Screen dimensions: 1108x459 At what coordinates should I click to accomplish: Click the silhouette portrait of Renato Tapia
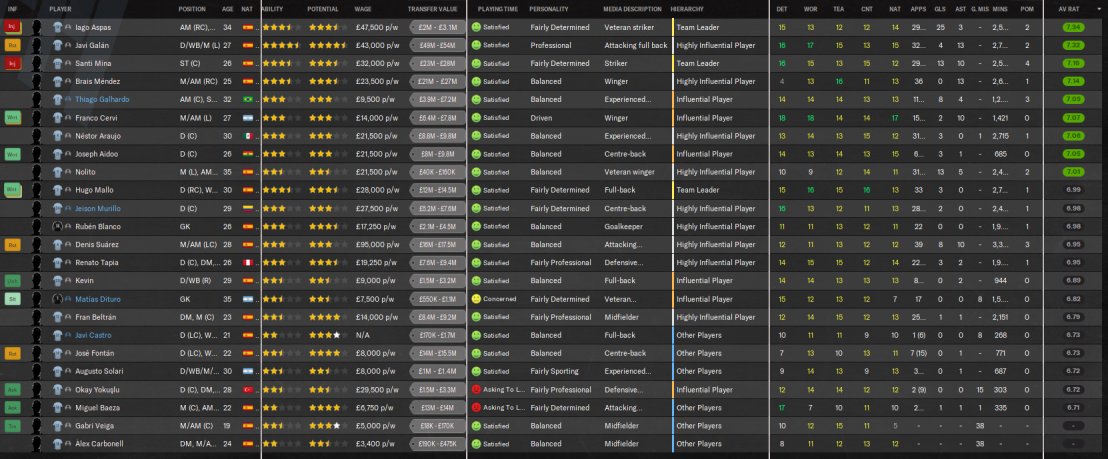click(37, 263)
